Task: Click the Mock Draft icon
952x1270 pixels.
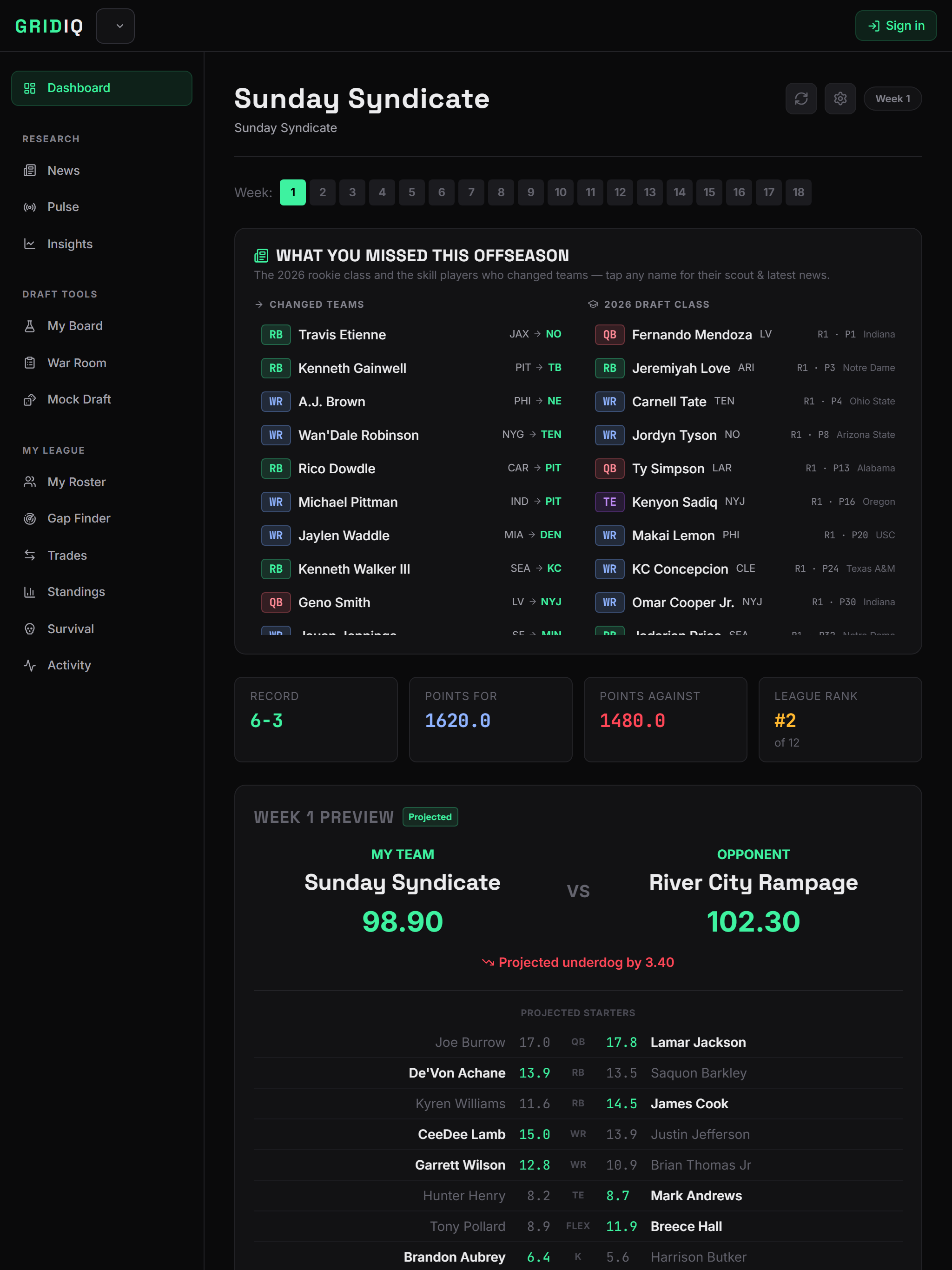Action: [x=30, y=400]
